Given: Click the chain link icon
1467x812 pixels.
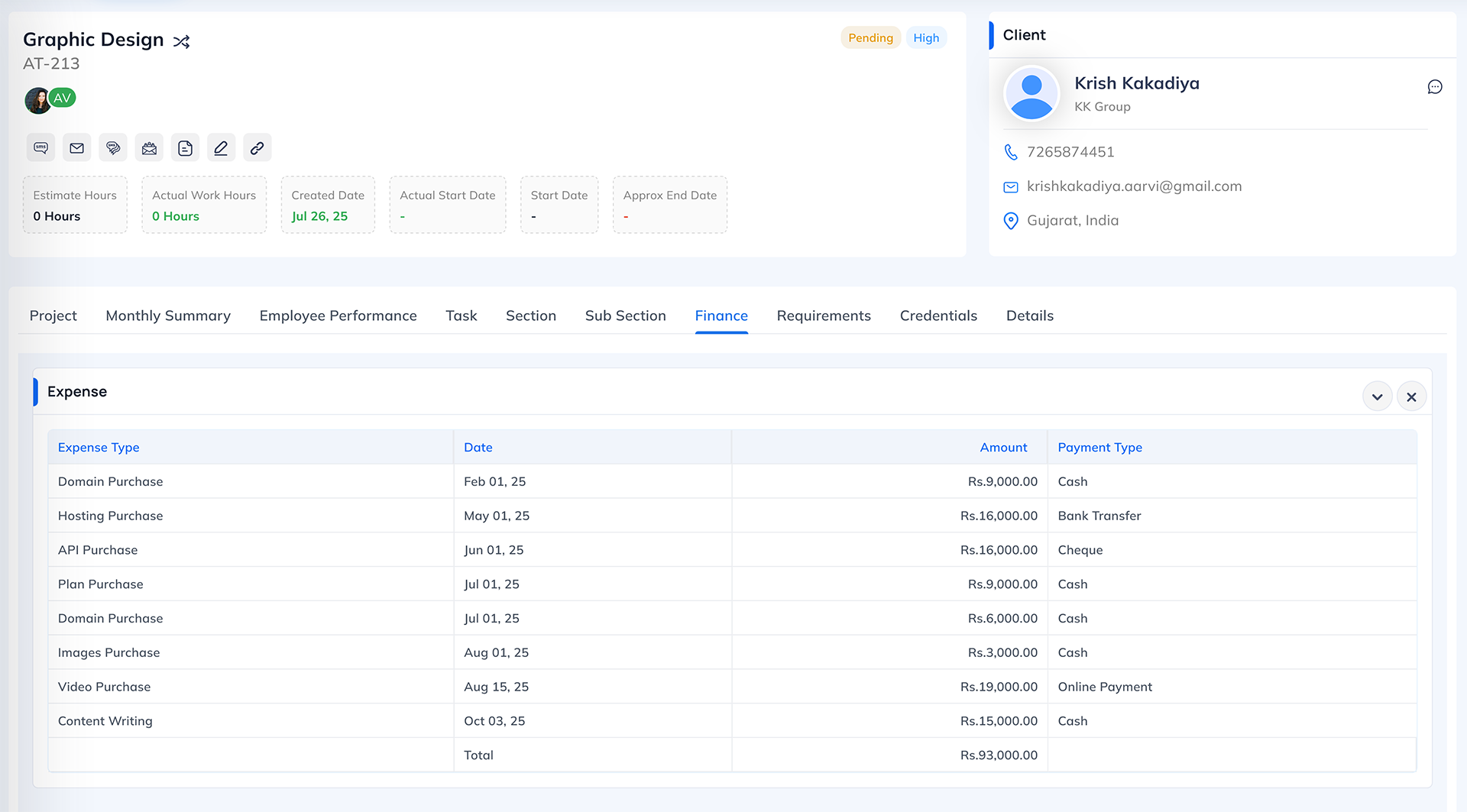Looking at the screenshot, I should click(x=257, y=148).
